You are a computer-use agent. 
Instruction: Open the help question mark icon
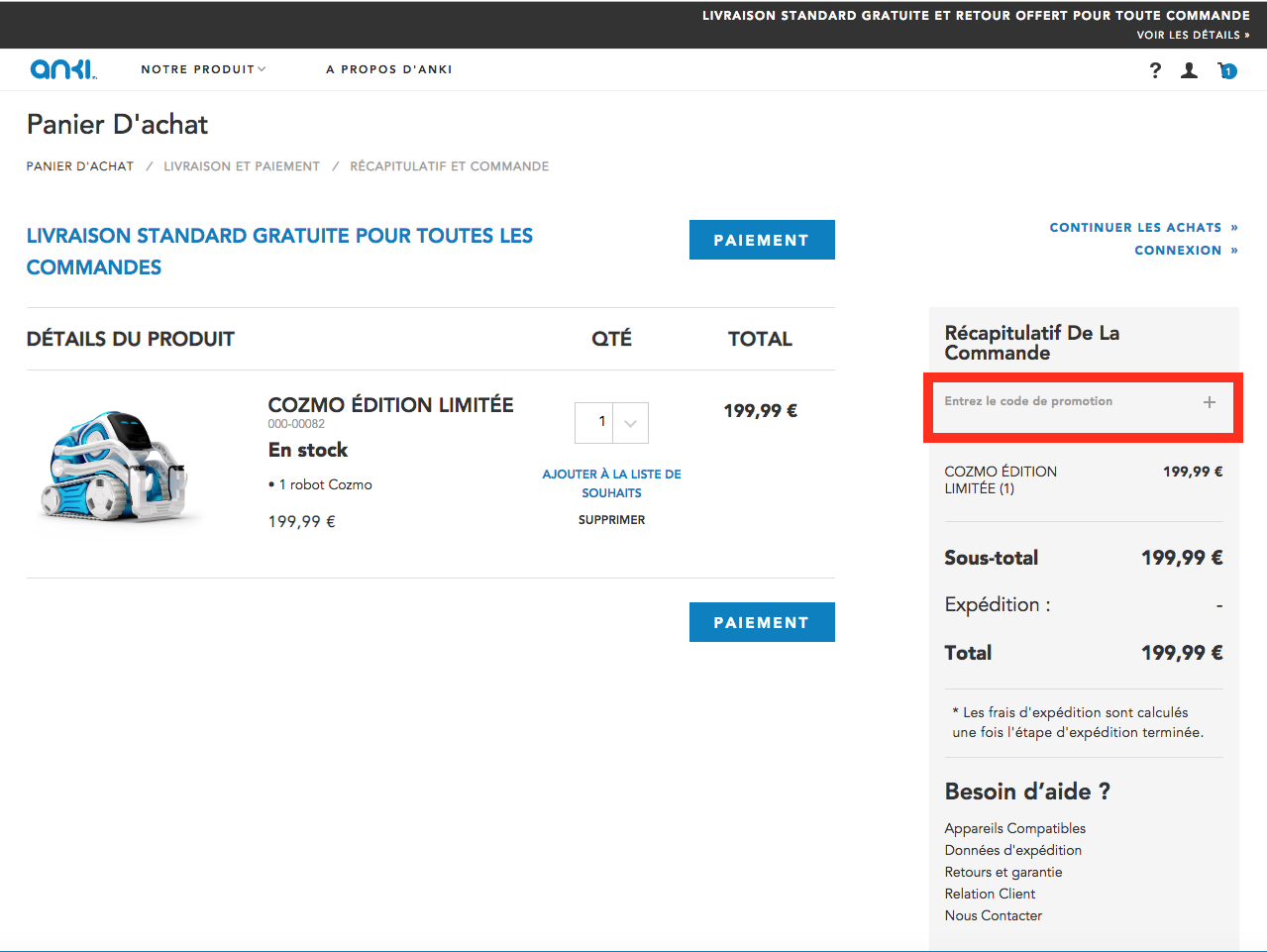pyautogui.click(x=1155, y=70)
